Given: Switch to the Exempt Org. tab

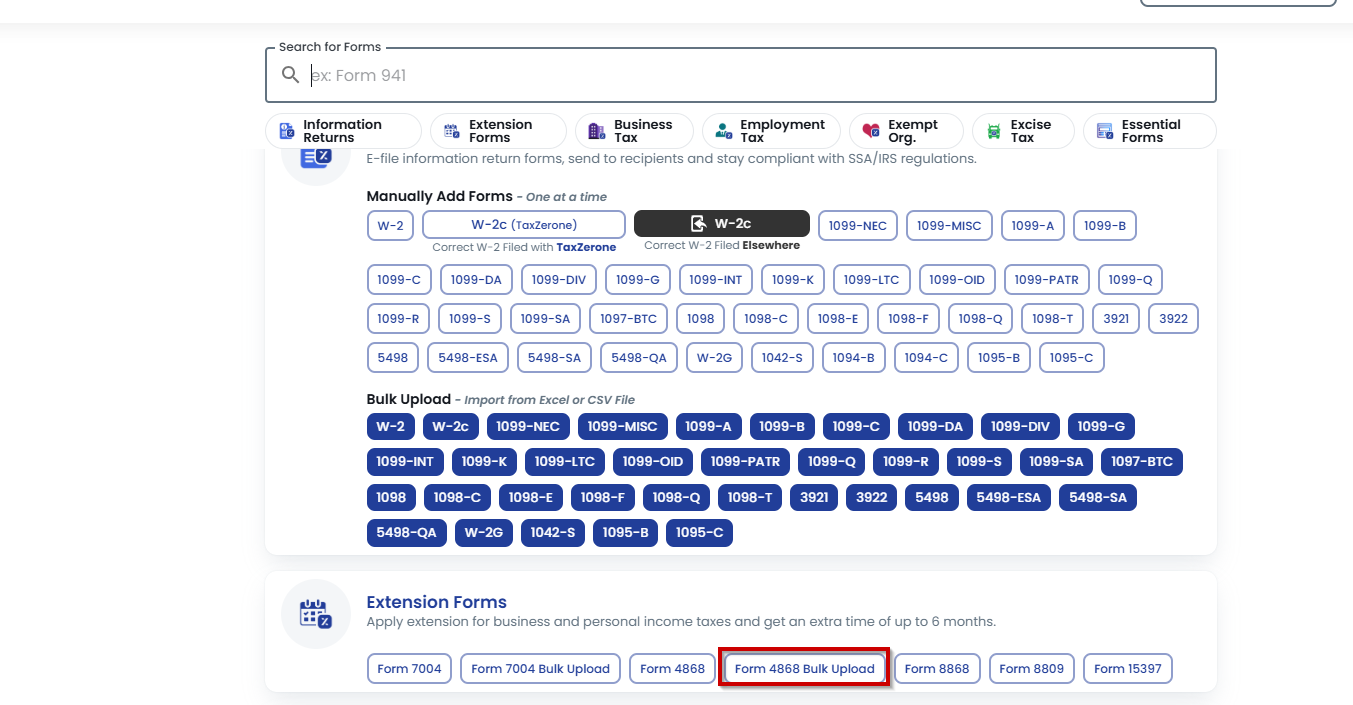Looking at the screenshot, I should click(x=906, y=131).
